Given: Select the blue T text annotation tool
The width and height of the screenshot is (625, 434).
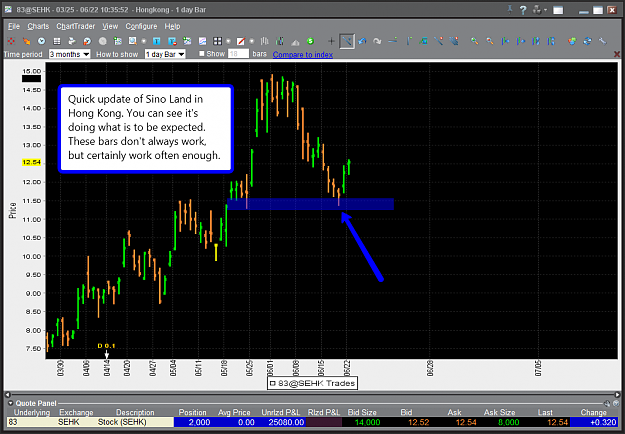Looking at the screenshot, I should [x=157, y=41].
